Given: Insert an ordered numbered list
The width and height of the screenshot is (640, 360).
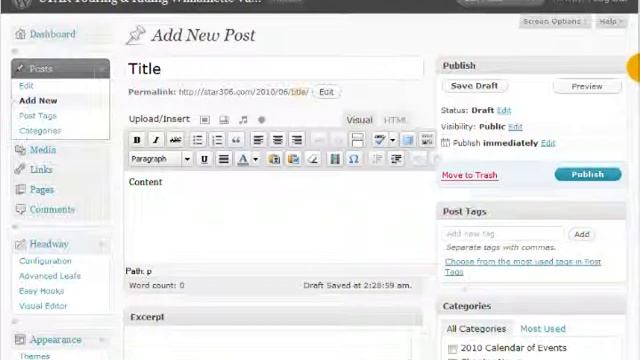Looking at the screenshot, I should pyautogui.click(x=217, y=140).
